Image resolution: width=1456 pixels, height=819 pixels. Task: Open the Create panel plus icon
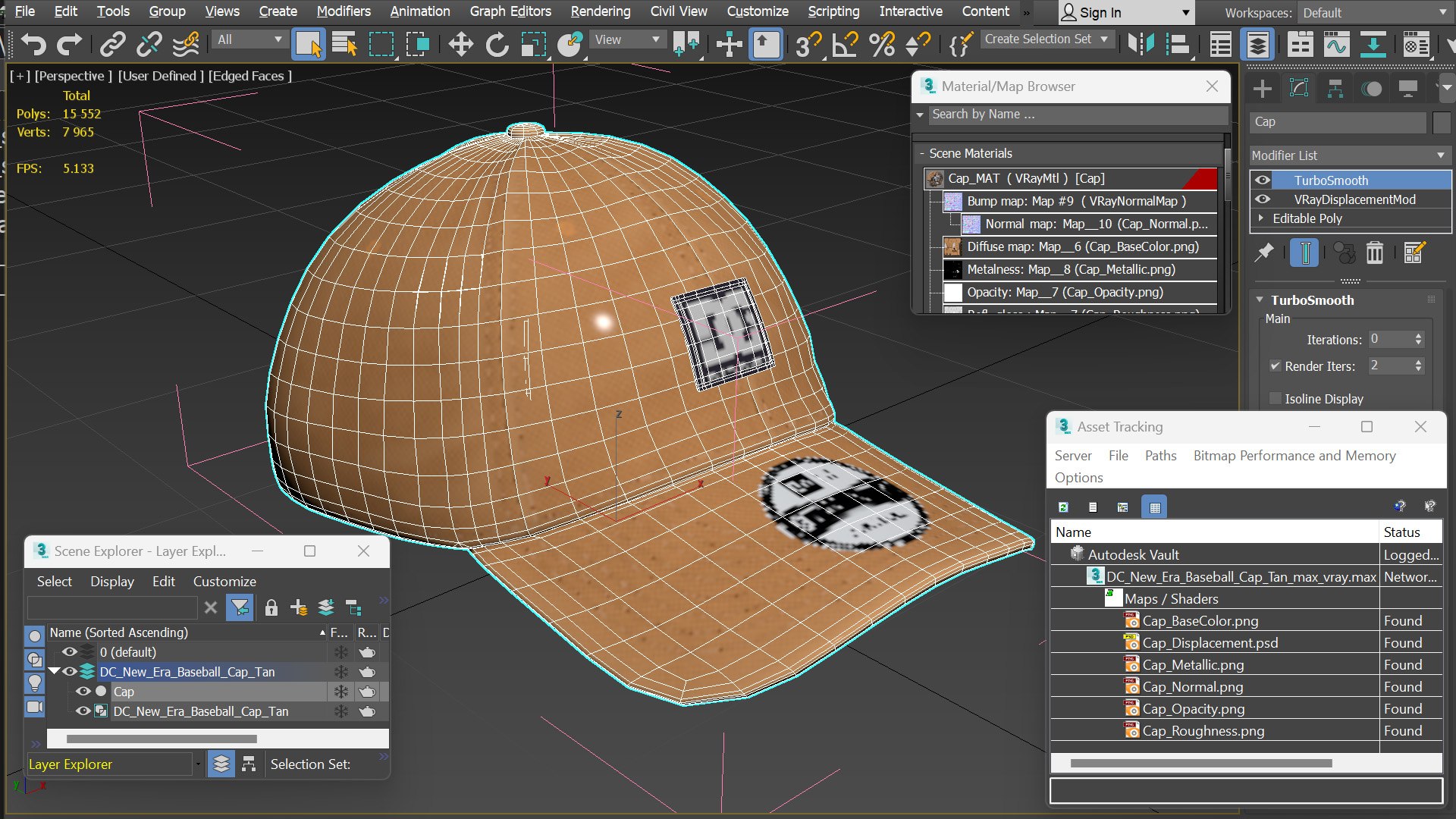pyautogui.click(x=1263, y=89)
